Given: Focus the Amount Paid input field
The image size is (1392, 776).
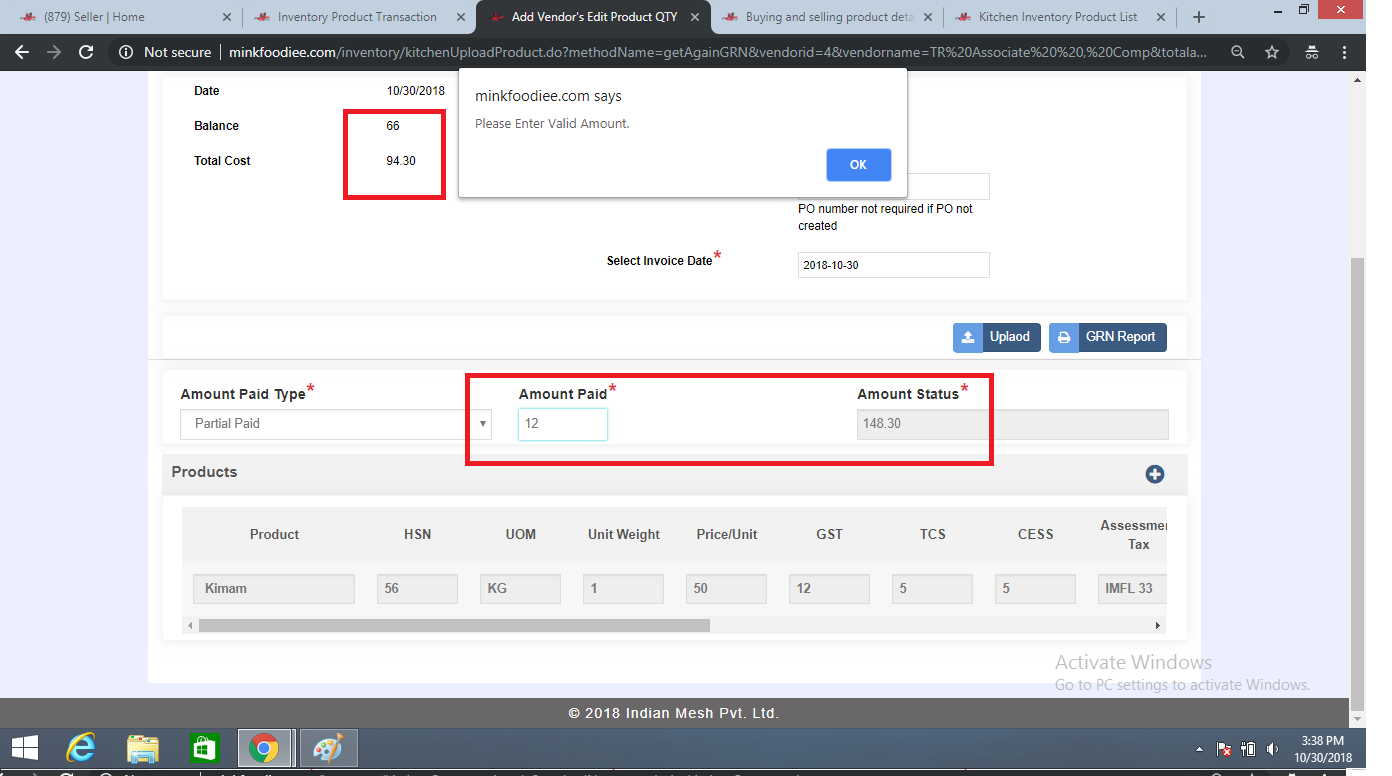Looking at the screenshot, I should [x=563, y=424].
